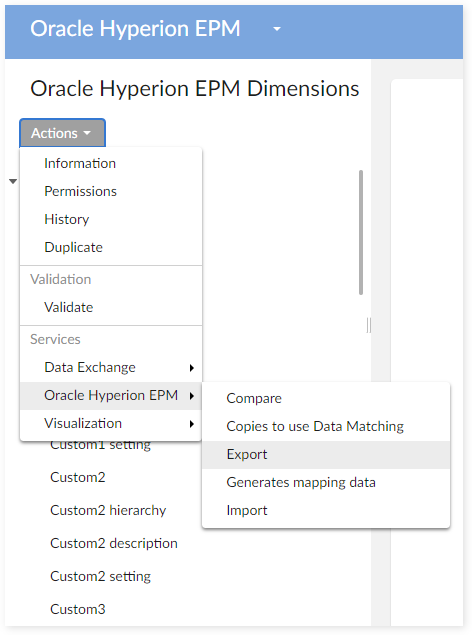Click the Actions dropdown button
The image size is (472, 635).
[x=62, y=133]
